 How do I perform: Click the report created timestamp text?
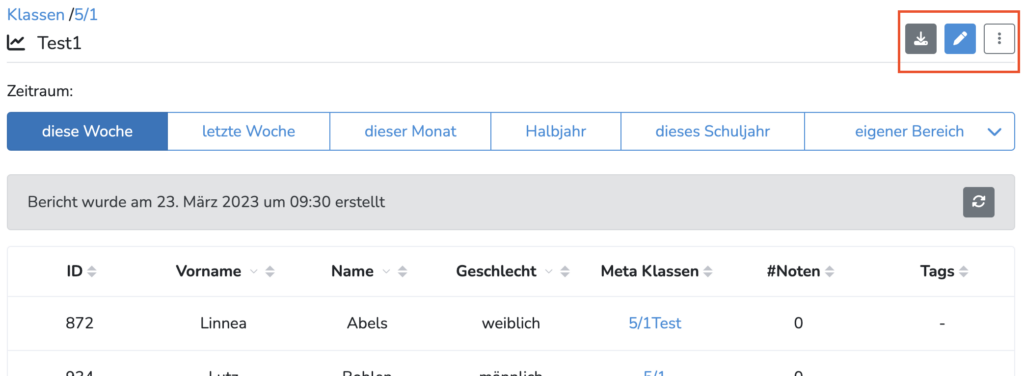point(206,202)
